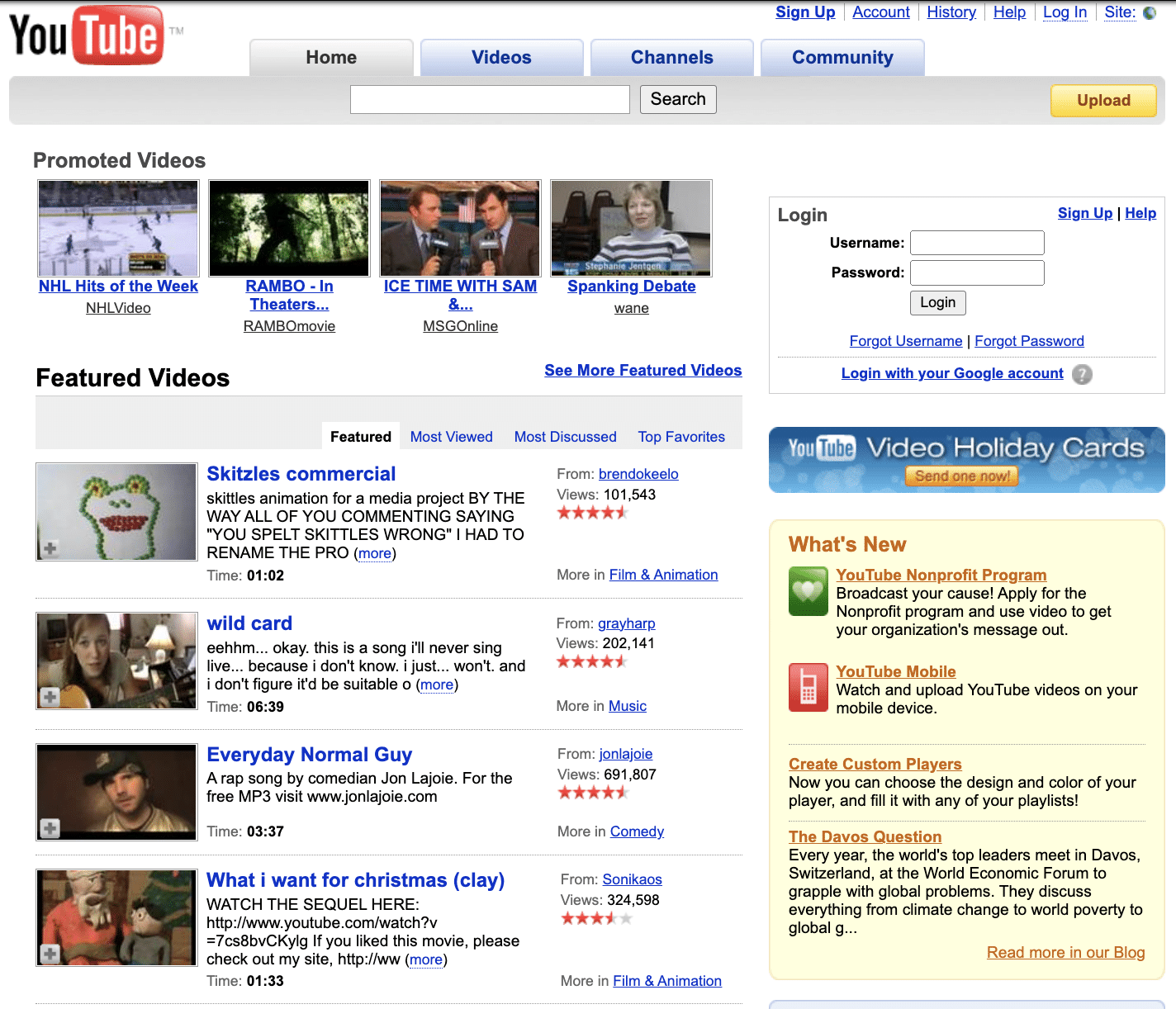Add Everyday Normal Guy to quicklist plus icon
1176x1009 pixels.
[50, 828]
